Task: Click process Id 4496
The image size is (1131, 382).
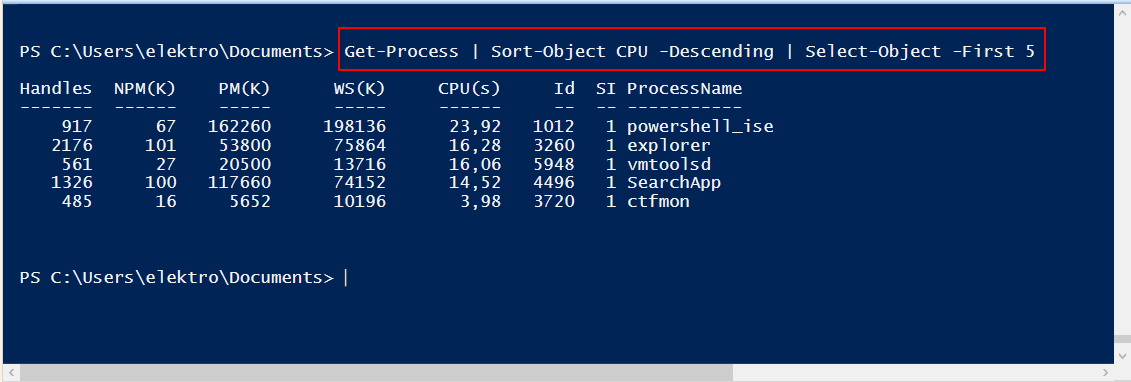Action: [553, 183]
